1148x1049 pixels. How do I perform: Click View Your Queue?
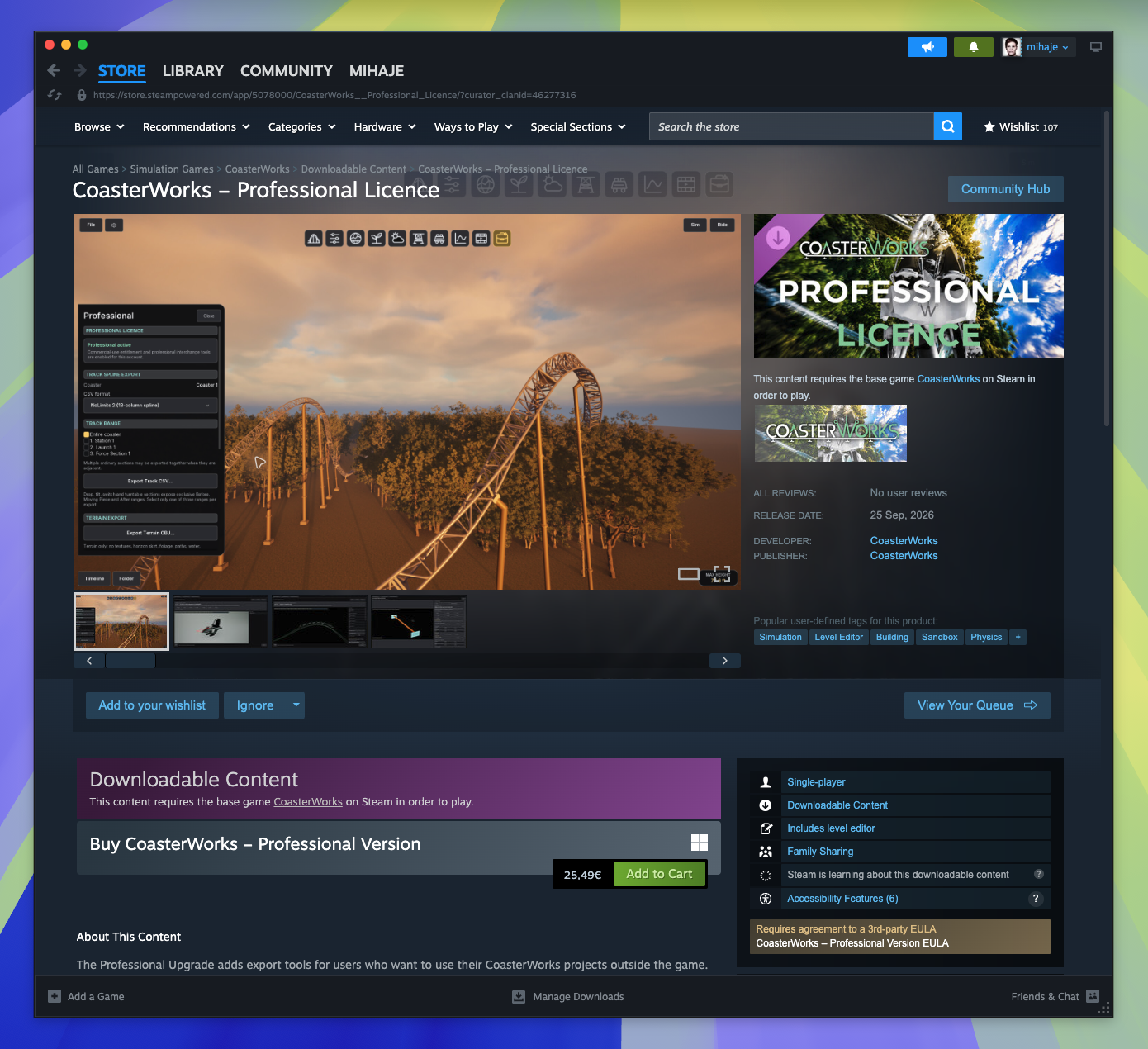pos(977,705)
